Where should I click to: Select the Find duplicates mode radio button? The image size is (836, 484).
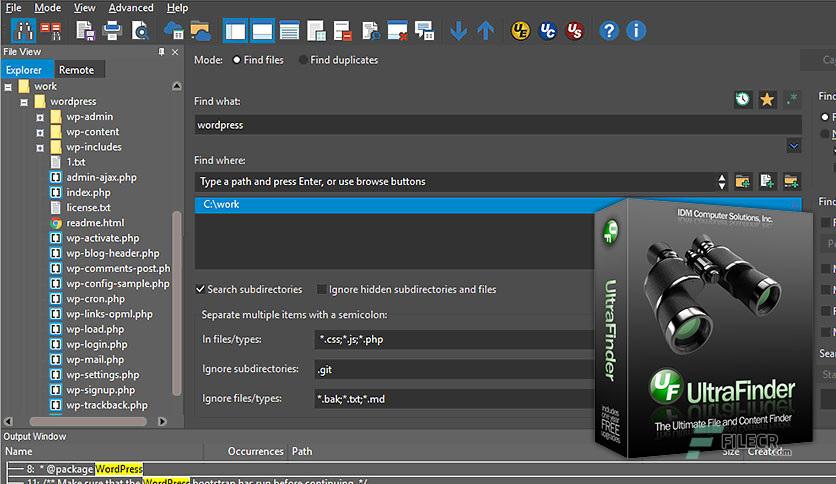pyautogui.click(x=303, y=60)
